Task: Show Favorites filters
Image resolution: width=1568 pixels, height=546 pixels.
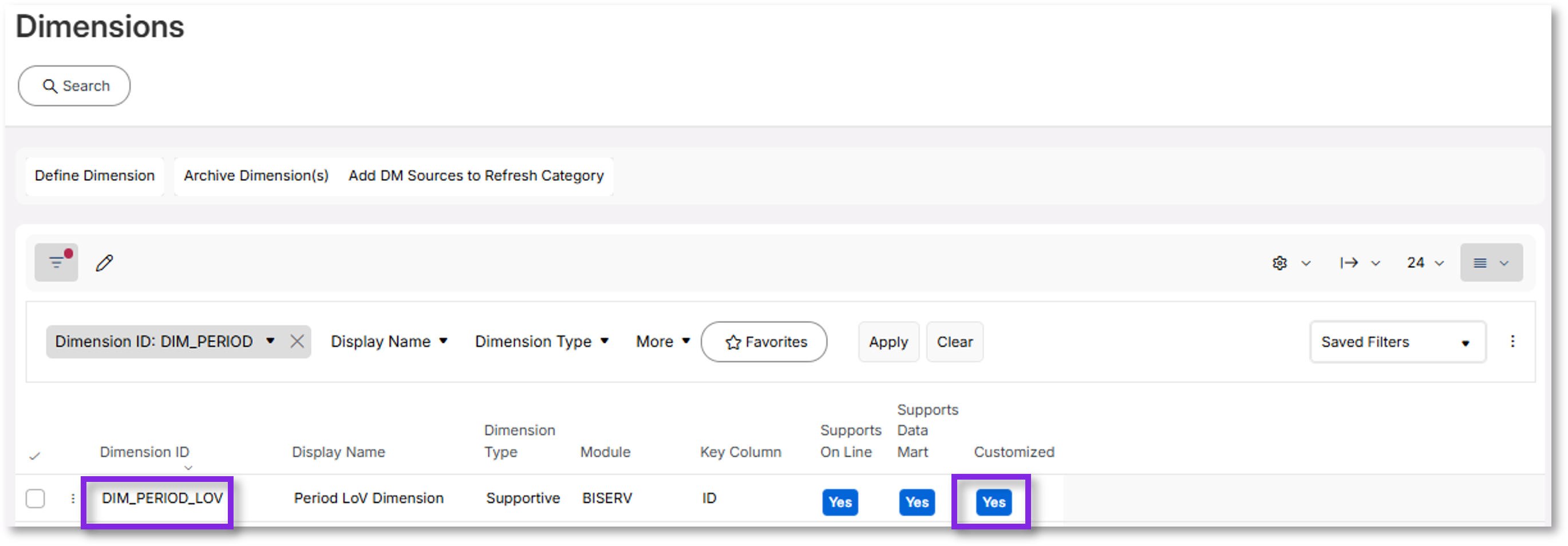Action: click(x=764, y=342)
